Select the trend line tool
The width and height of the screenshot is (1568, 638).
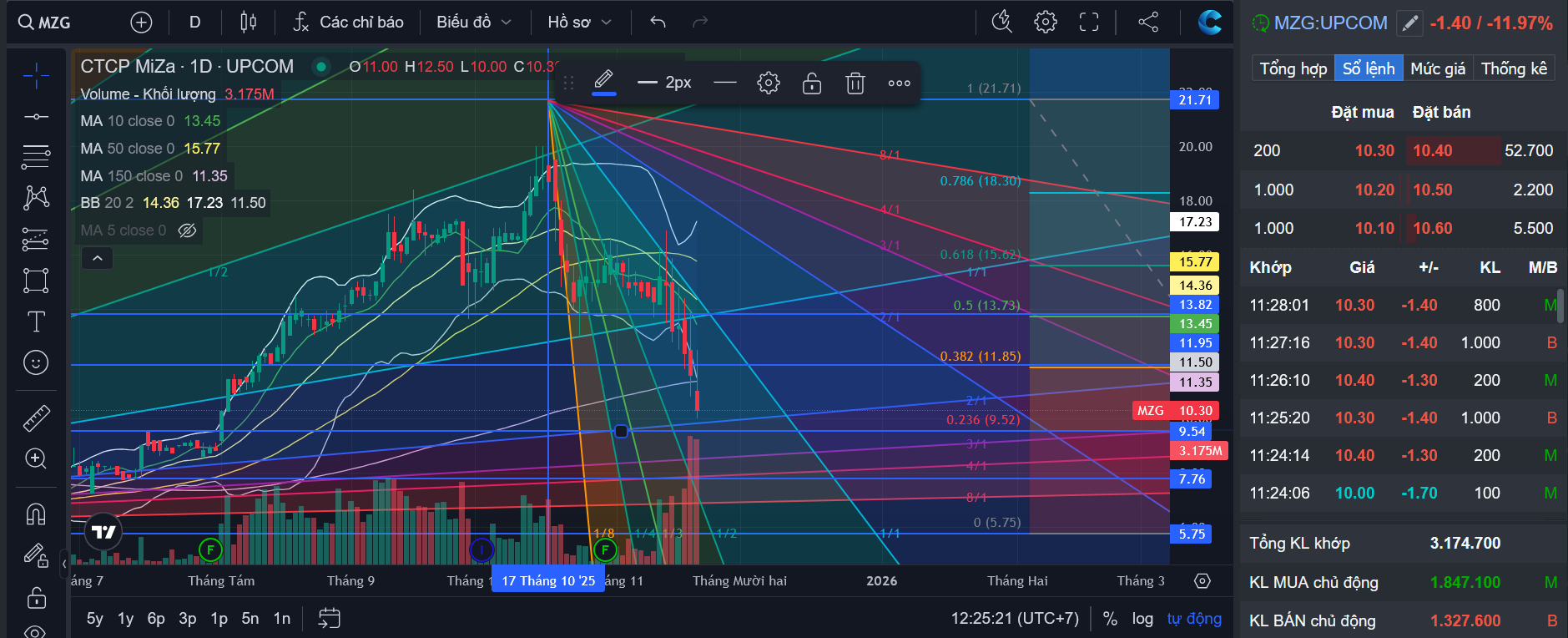pos(36,116)
